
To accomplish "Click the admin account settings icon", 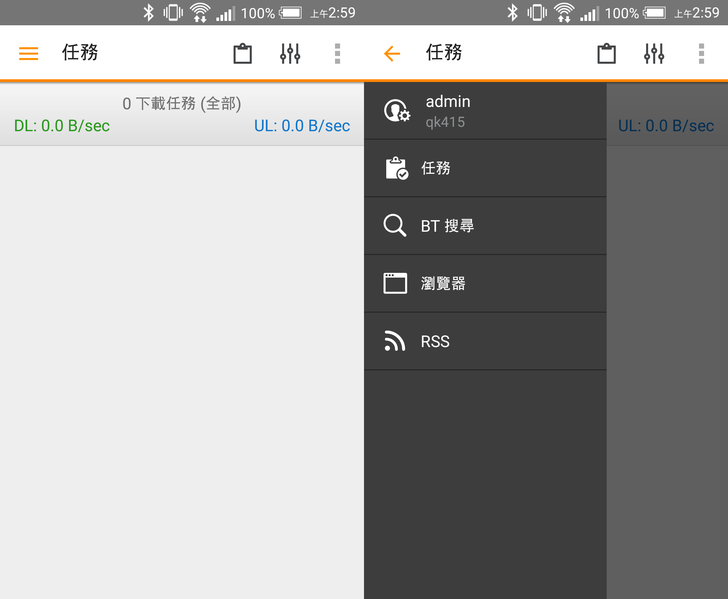I will click(397, 111).
